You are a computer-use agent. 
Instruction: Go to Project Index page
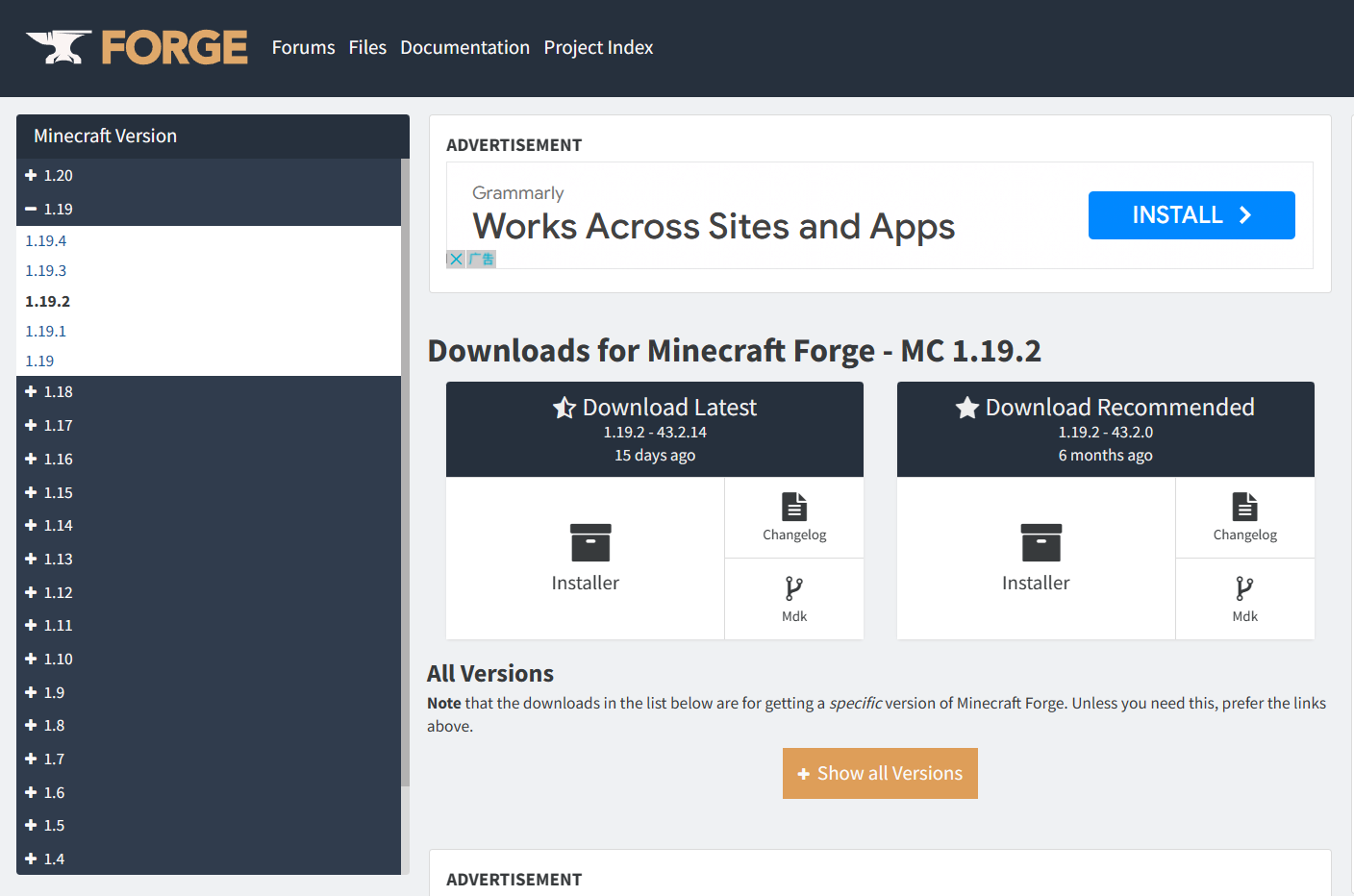pyautogui.click(x=598, y=47)
